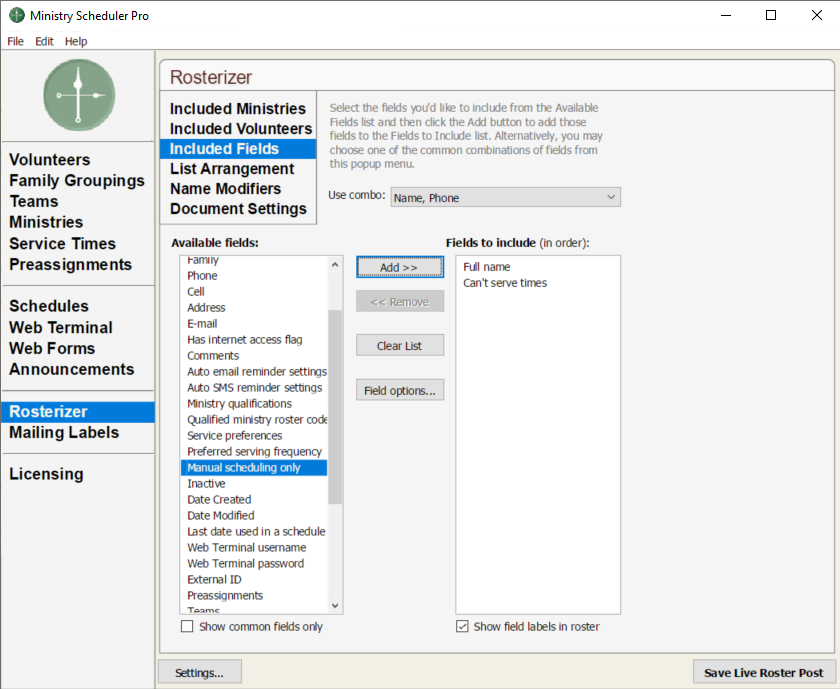Open the Edit menu

(x=44, y=41)
